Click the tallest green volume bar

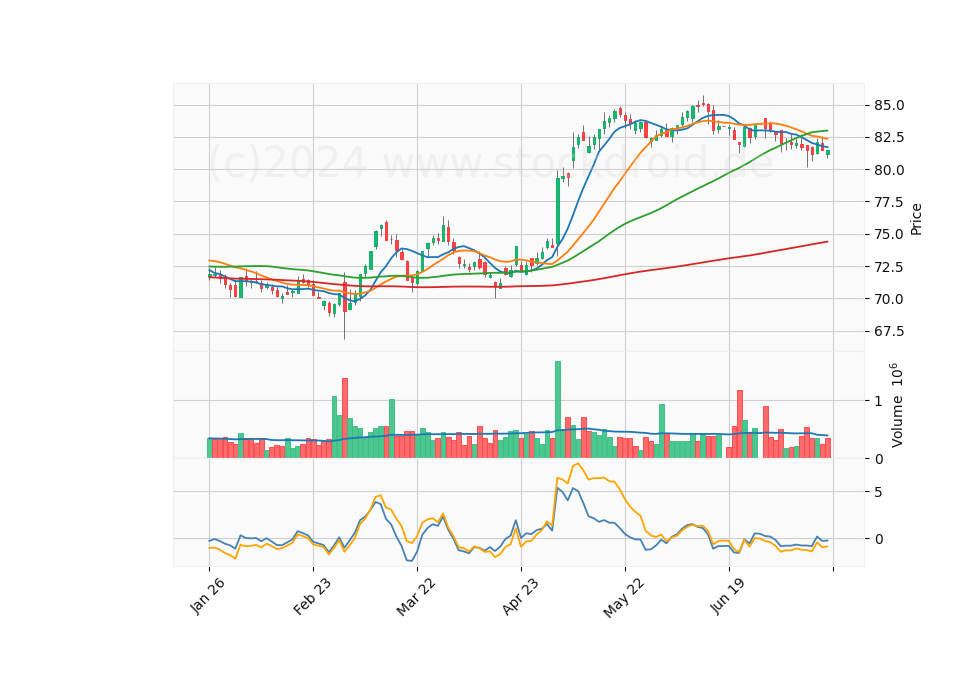click(558, 410)
